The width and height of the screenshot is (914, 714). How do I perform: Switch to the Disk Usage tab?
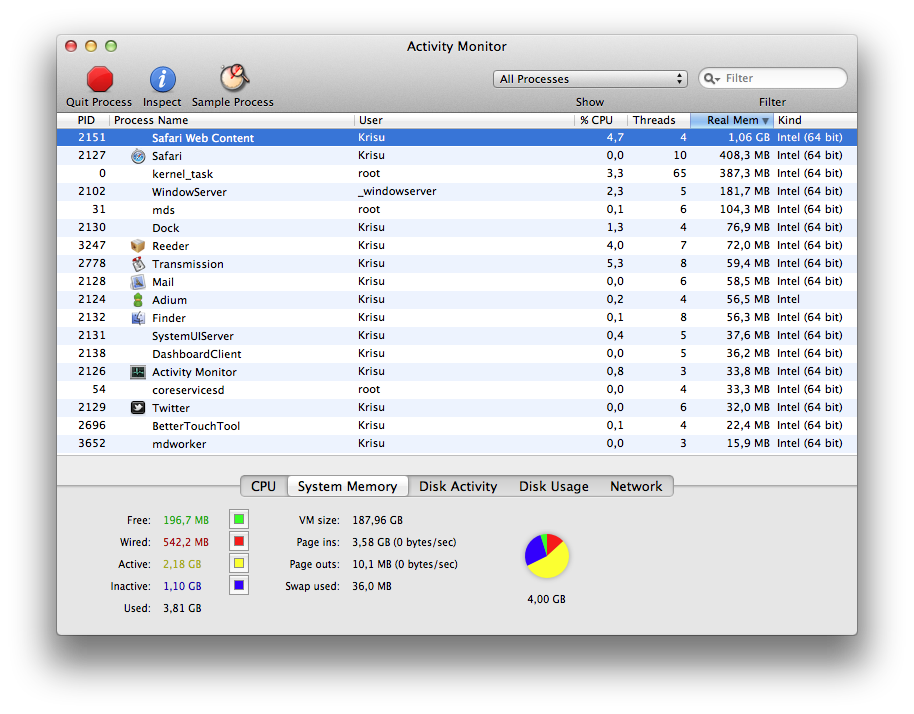554,486
